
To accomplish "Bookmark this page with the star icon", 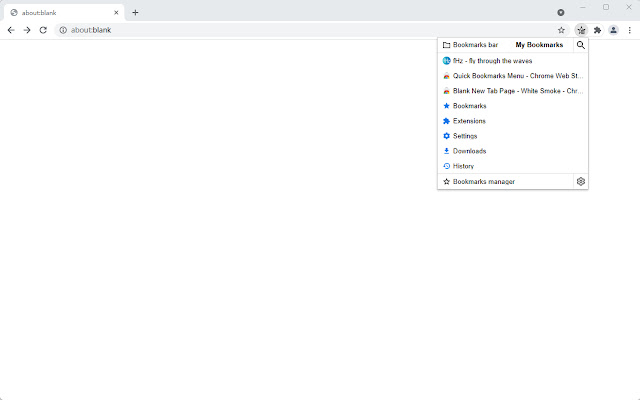I will pyautogui.click(x=561, y=30).
